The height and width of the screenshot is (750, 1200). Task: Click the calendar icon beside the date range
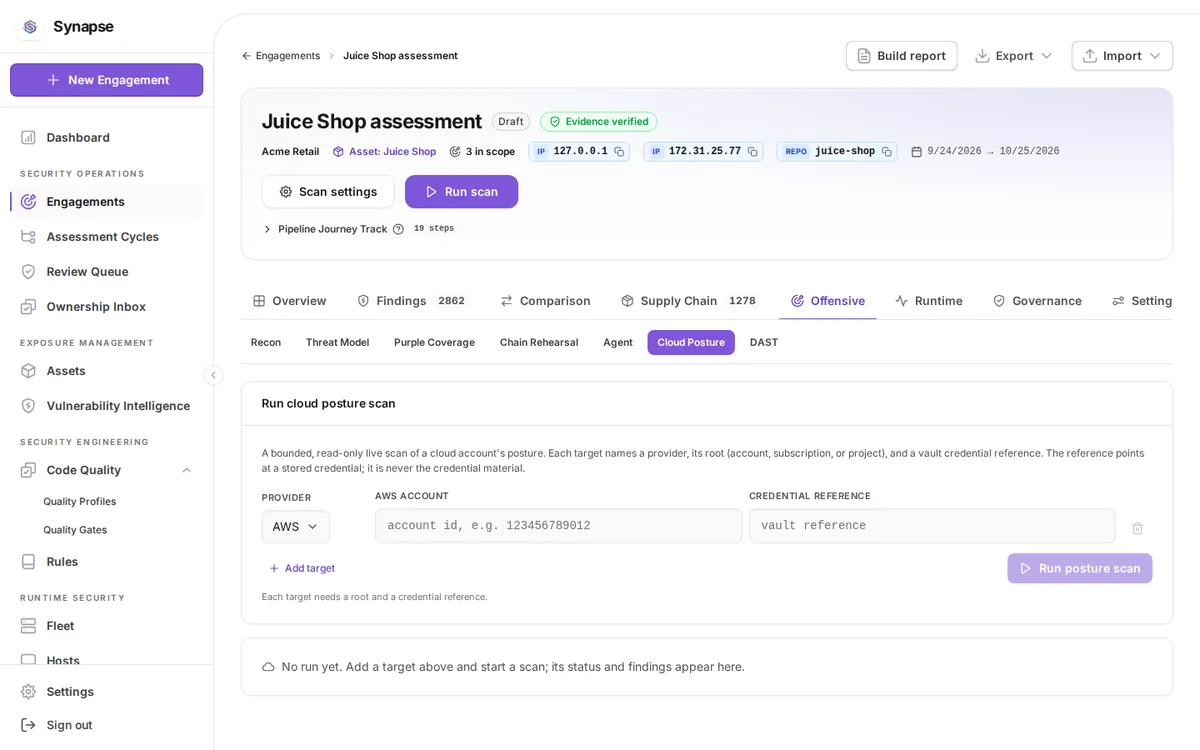pyautogui.click(x=916, y=152)
